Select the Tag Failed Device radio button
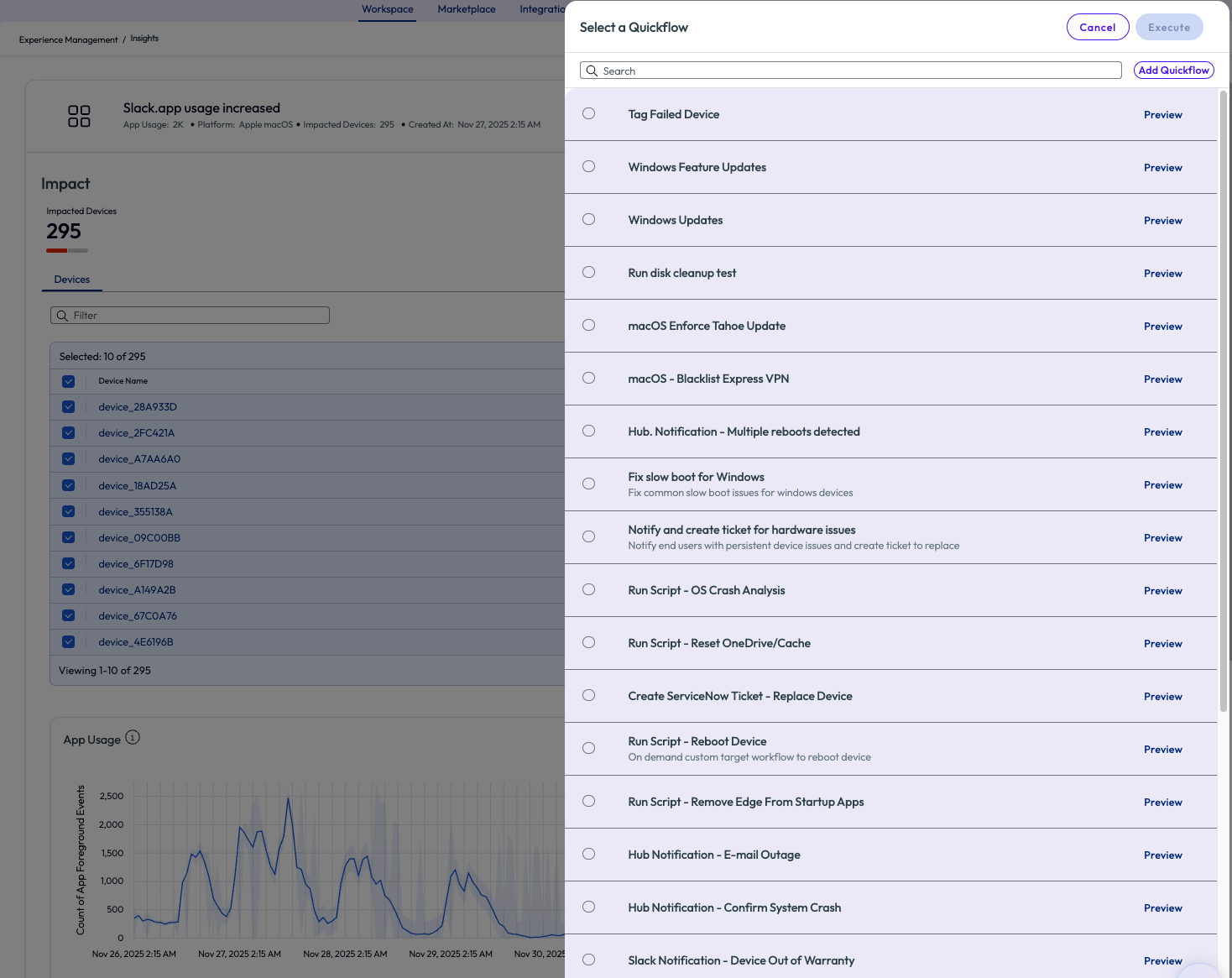Screen dimensions: 1232x978 coord(589,114)
